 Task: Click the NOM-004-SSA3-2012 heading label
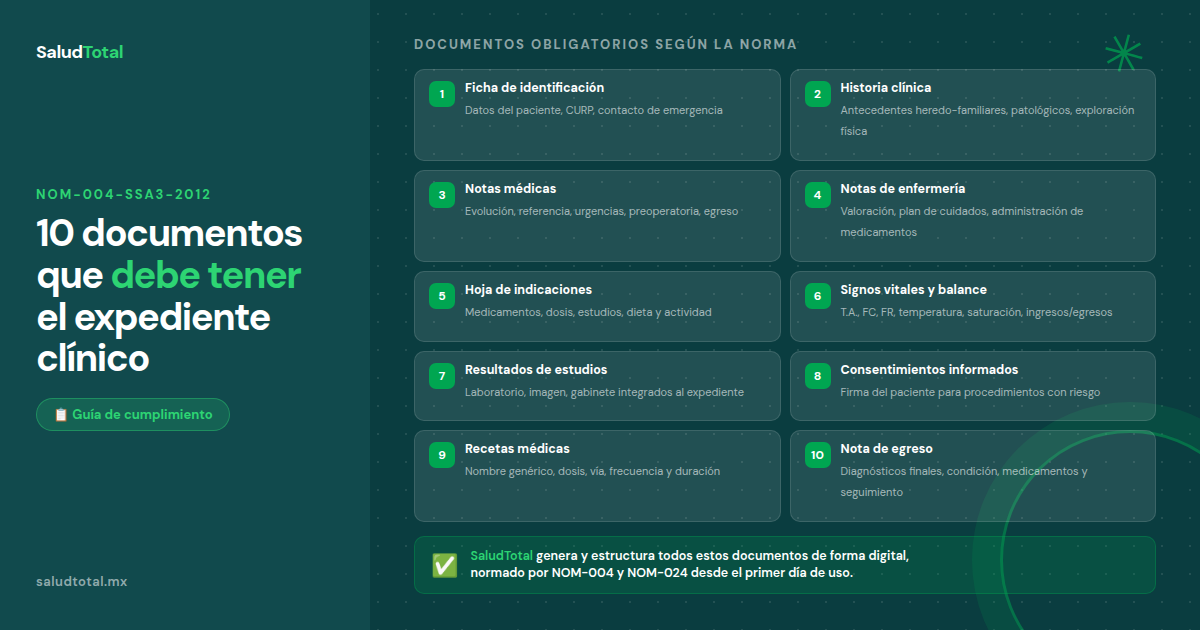coord(122,194)
